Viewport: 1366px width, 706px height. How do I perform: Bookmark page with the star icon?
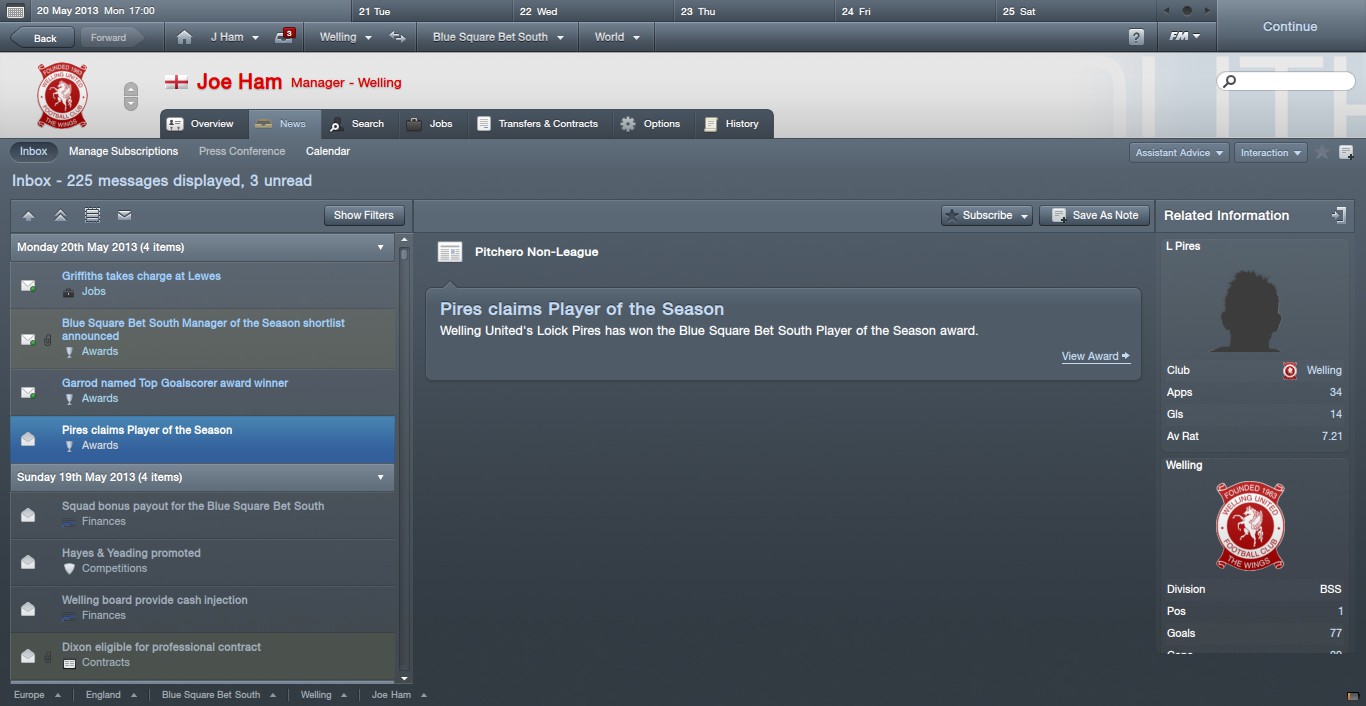[x=1321, y=152]
